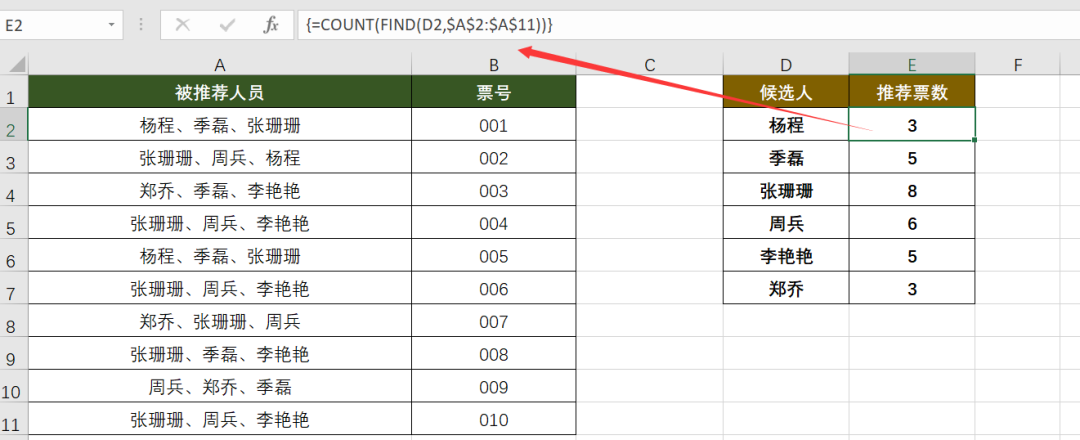This screenshot has height=440, width=1080.
Task: Select candidate cell 李艳艳 in column D
Action: pos(786,256)
